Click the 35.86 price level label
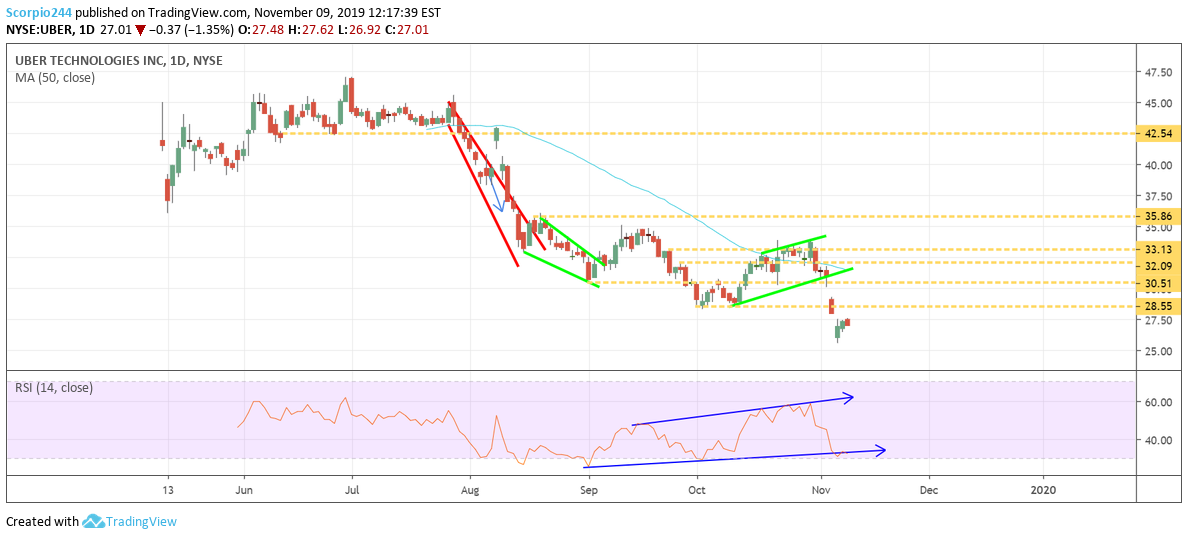Viewport: 1188px width, 539px height. pos(1159,216)
